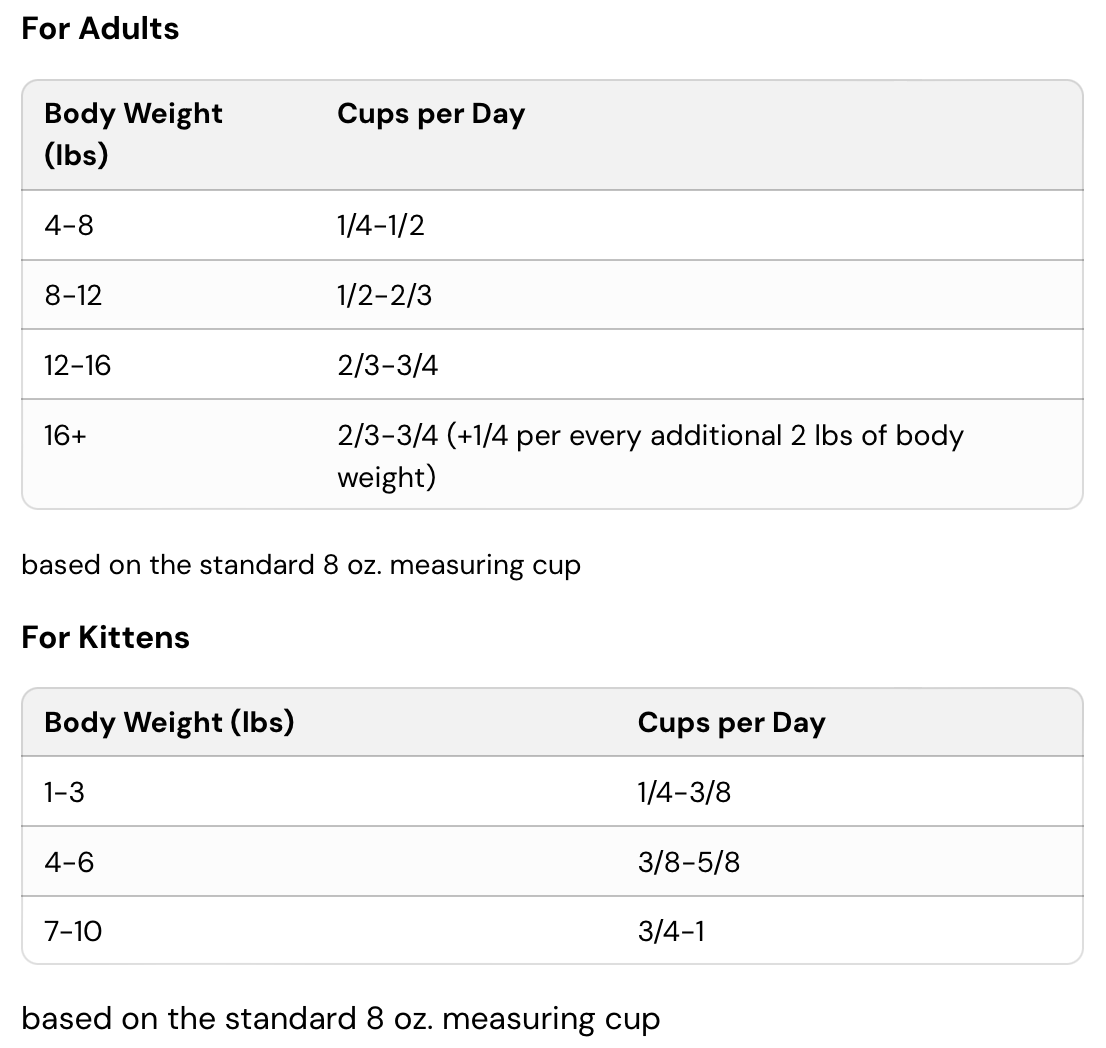Select the "4-6" kitten body weight cell
This screenshot has height=1048, width=1106.
[x=69, y=862]
